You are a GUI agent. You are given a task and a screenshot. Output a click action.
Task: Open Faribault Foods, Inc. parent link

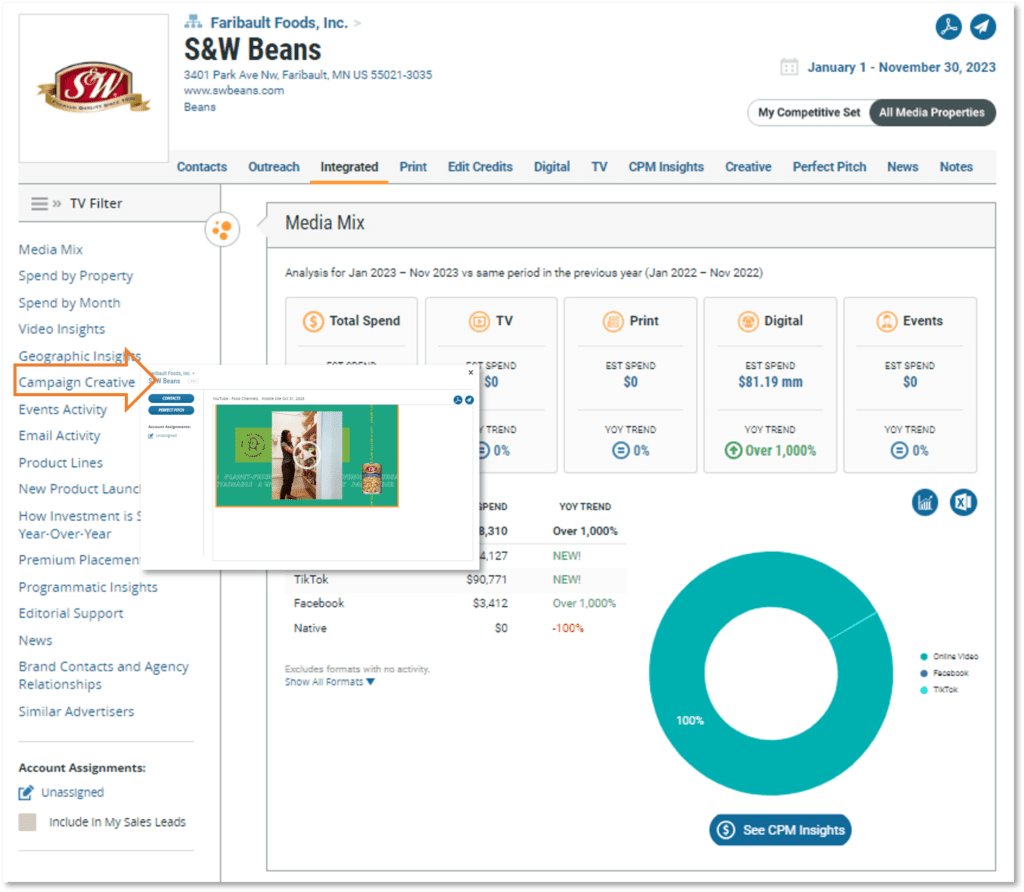(x=279, y=22)
